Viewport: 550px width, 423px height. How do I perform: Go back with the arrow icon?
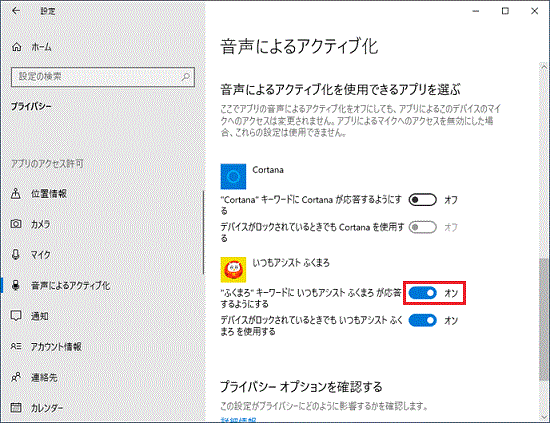16,11
